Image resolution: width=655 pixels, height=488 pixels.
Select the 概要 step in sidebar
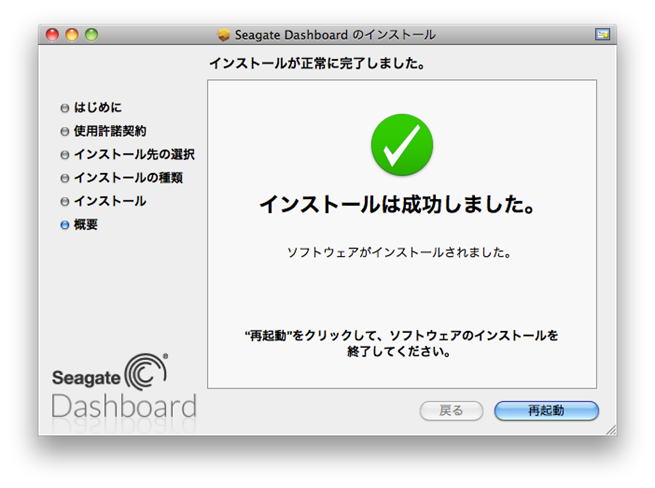[86, 224]
